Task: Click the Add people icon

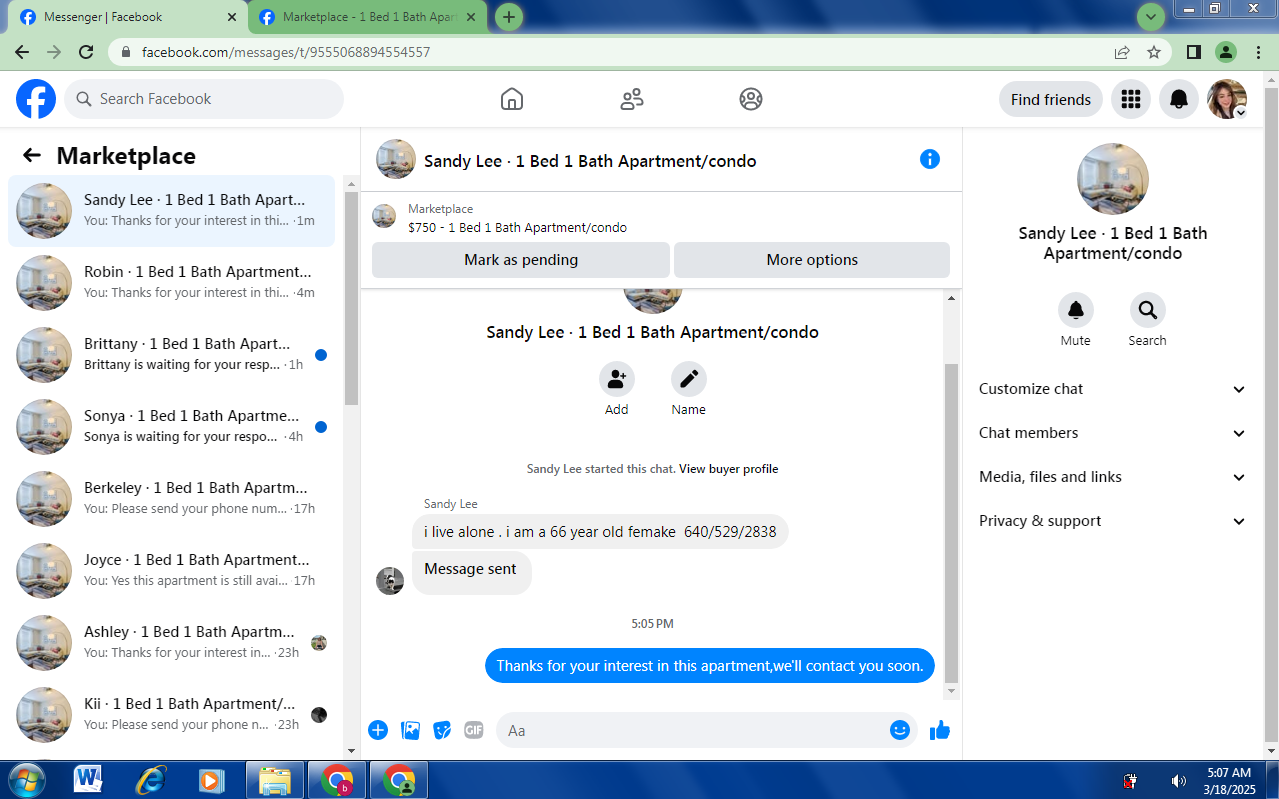Action: click(617, 379)
